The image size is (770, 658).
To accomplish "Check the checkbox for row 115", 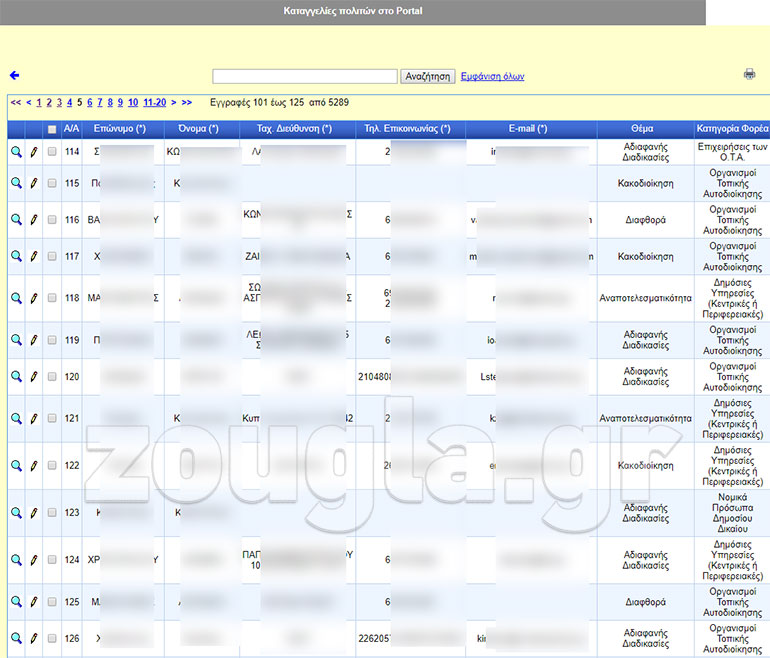I will point(52,183).
